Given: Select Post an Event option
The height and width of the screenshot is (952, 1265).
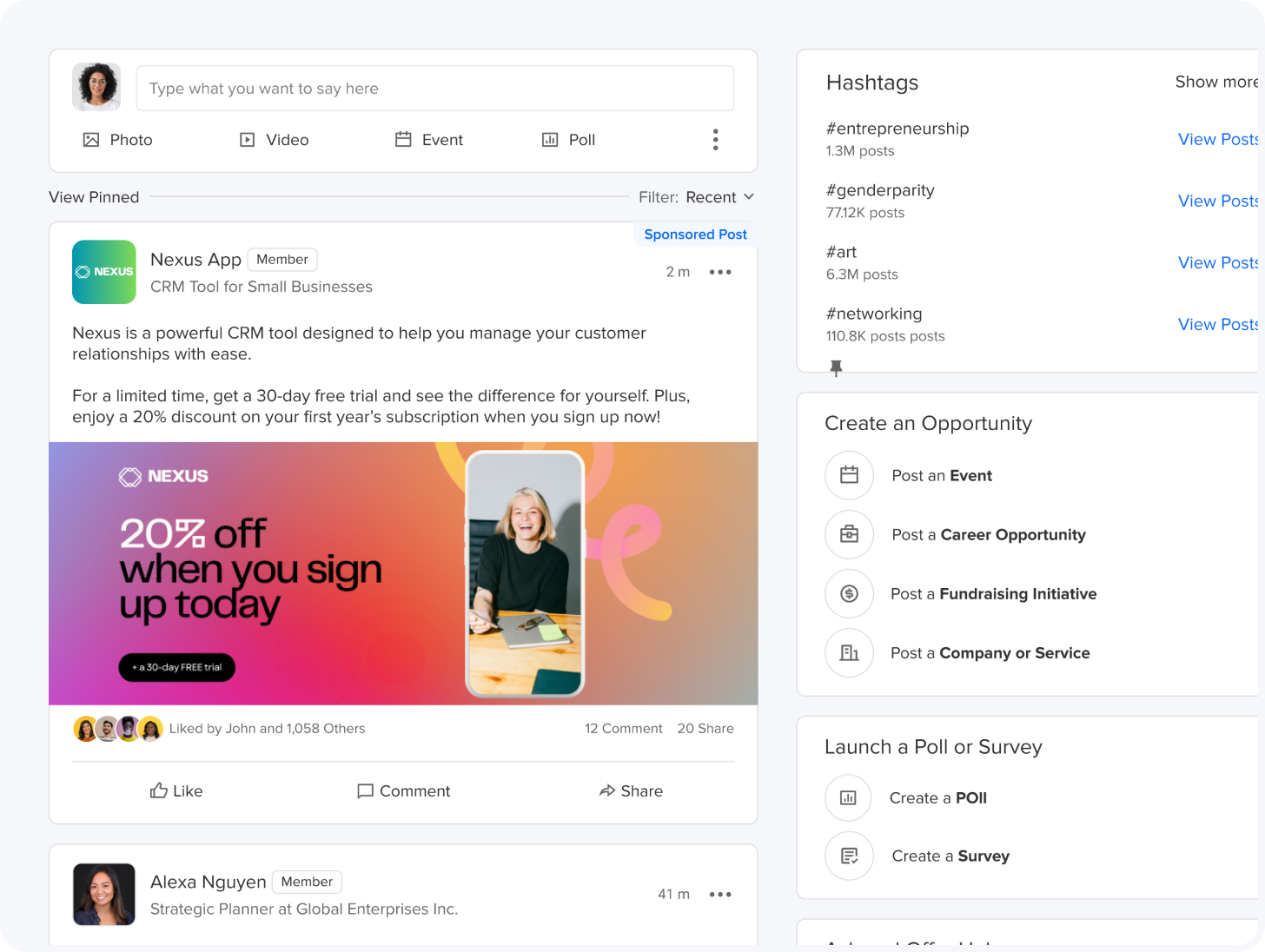Looking at the screenshot, I should pyautogui.click(x=942, y=475).
